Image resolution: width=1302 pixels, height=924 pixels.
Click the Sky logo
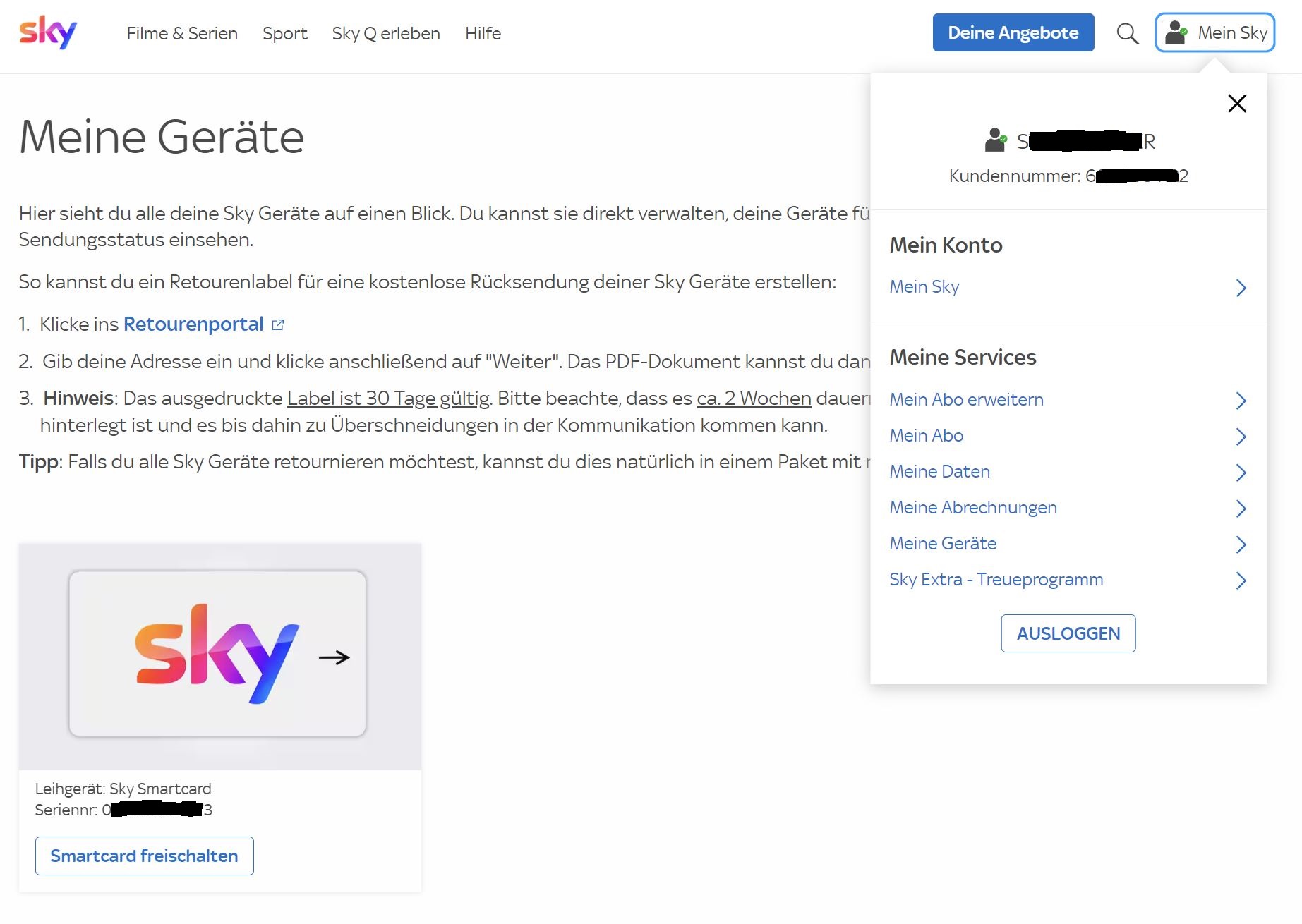tap(49, 31)
